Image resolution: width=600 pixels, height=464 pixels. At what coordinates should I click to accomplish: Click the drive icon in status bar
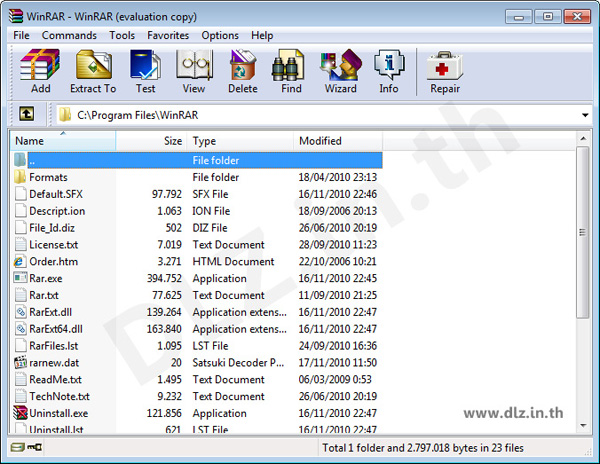(17, 447)
